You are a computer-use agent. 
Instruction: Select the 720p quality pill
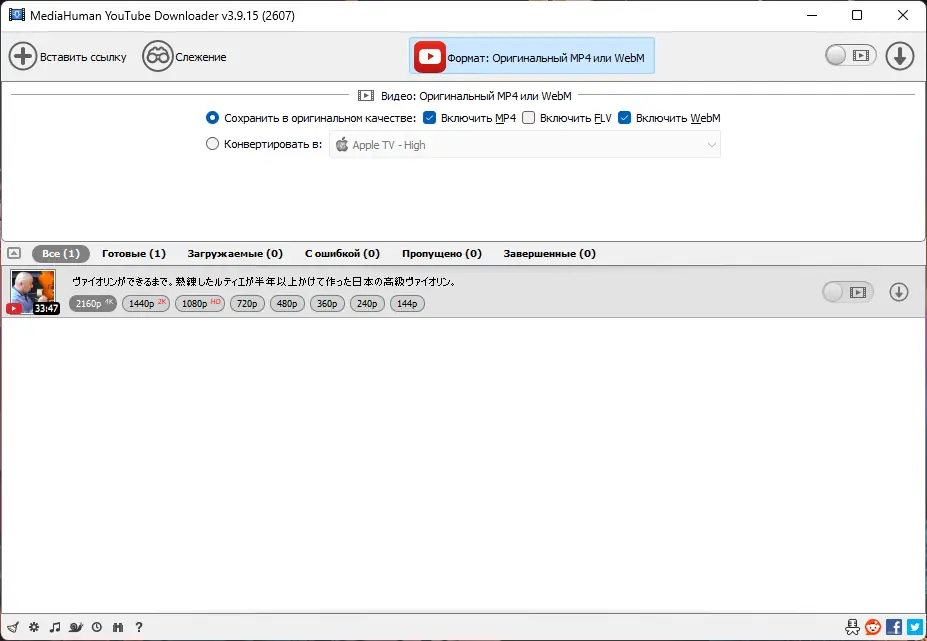point(247,303)
